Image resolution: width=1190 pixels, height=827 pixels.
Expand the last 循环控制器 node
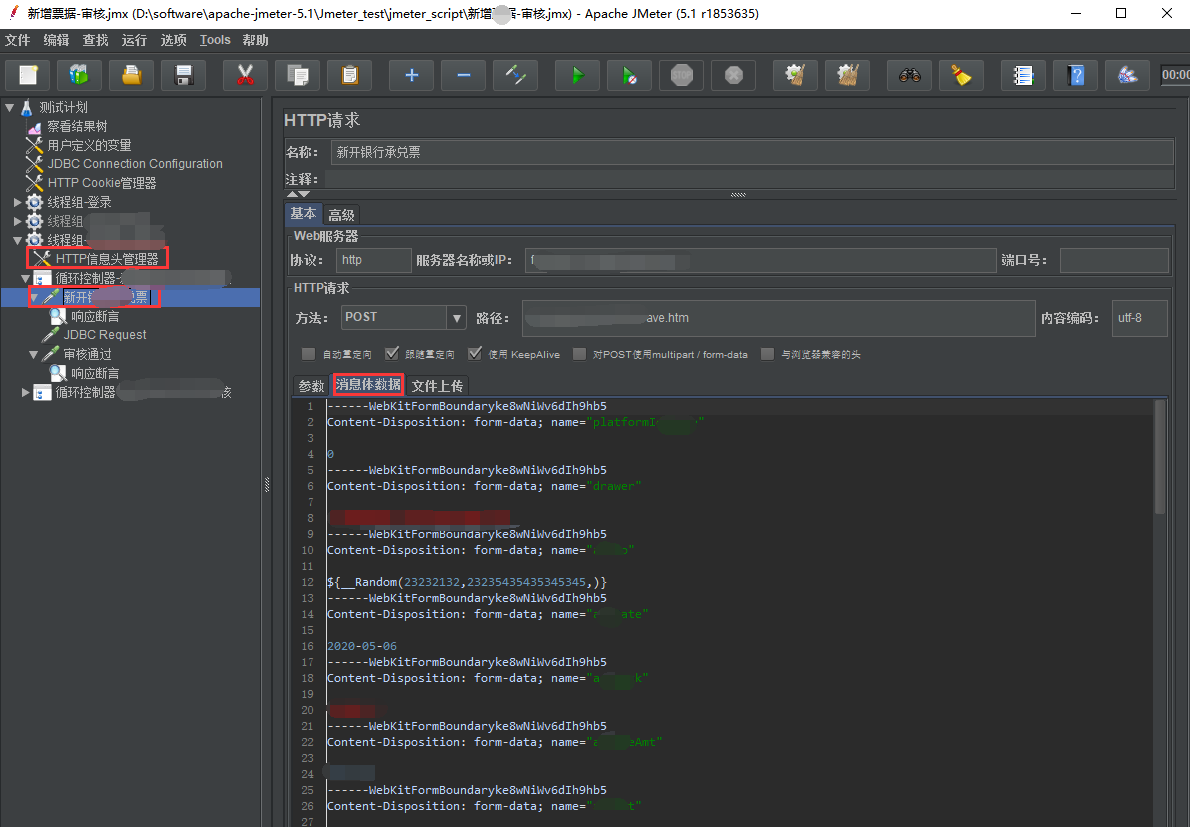pos(25,392)
